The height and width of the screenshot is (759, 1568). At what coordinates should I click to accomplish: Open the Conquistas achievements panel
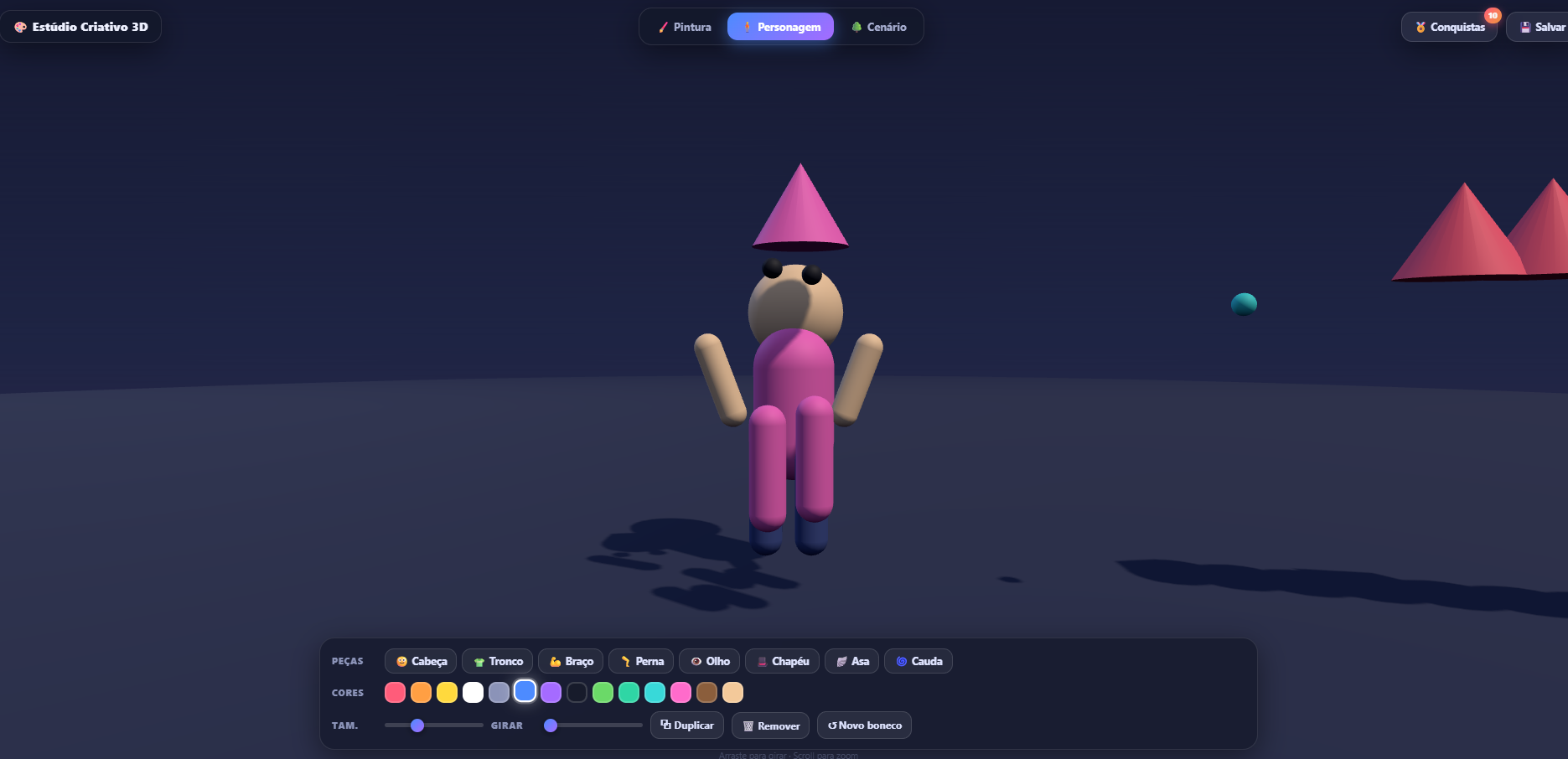tap(1449, 27)
